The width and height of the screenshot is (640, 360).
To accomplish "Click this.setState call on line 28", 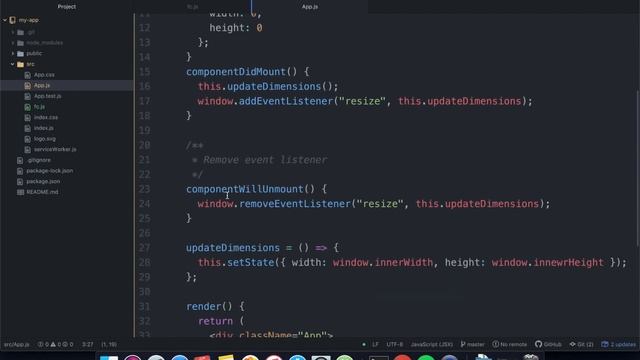I will [236, 262].
